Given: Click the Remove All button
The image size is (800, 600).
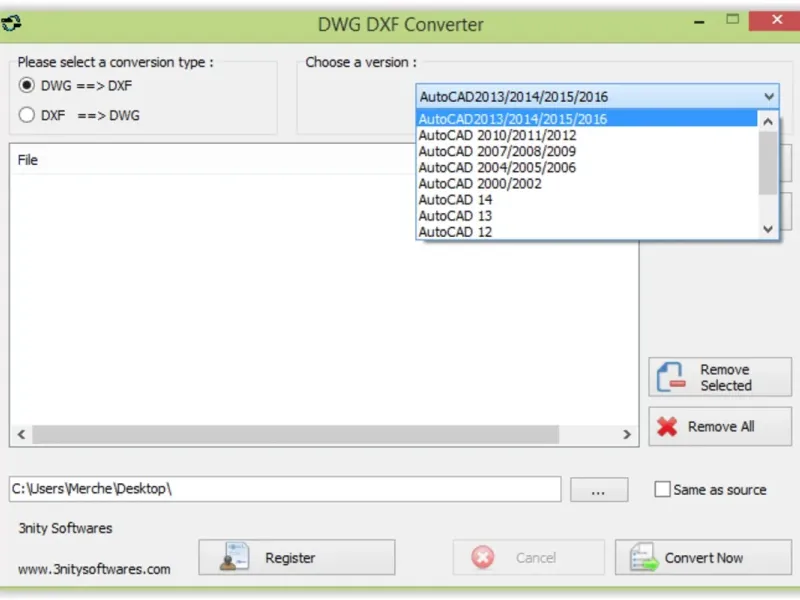Looking at the screenshot, I should coord(720,426).
